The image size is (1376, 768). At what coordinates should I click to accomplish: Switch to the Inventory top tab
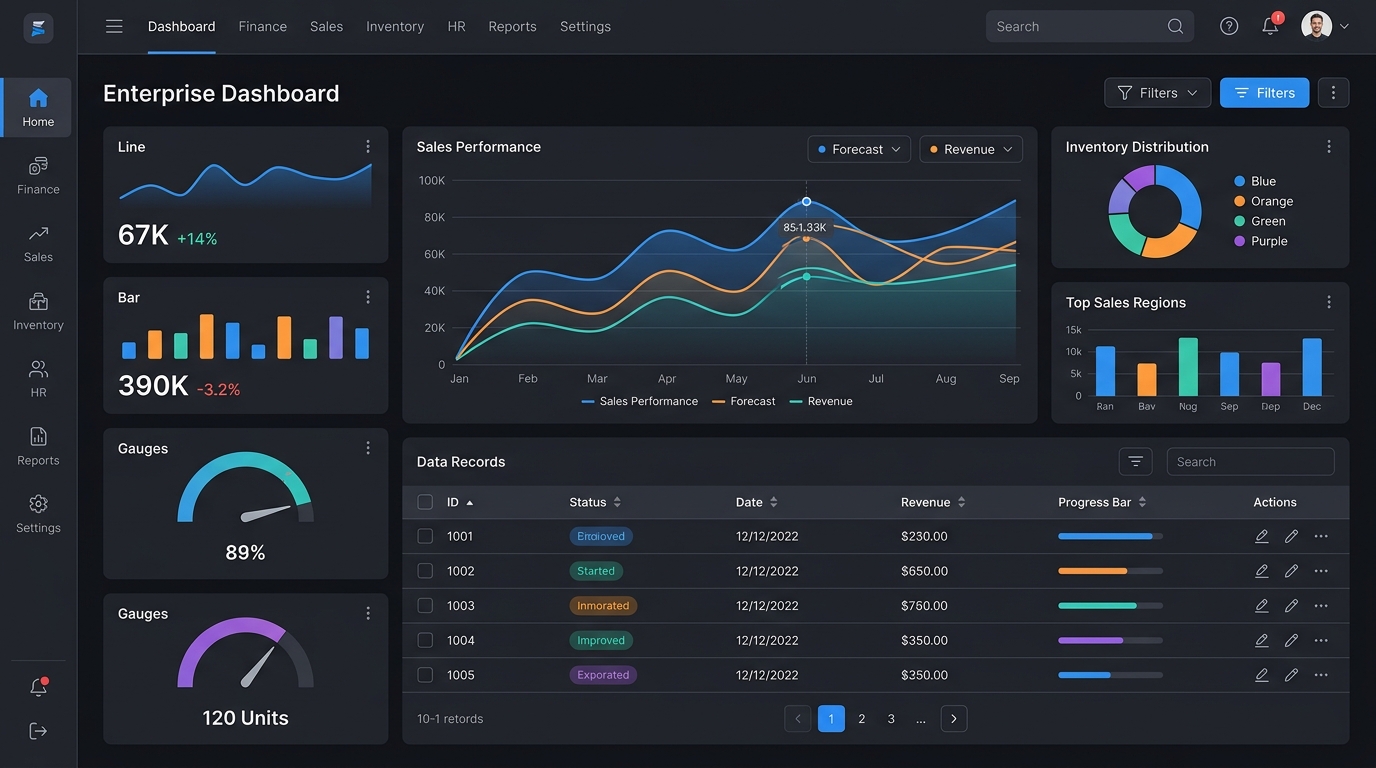[x=395, y=27]
